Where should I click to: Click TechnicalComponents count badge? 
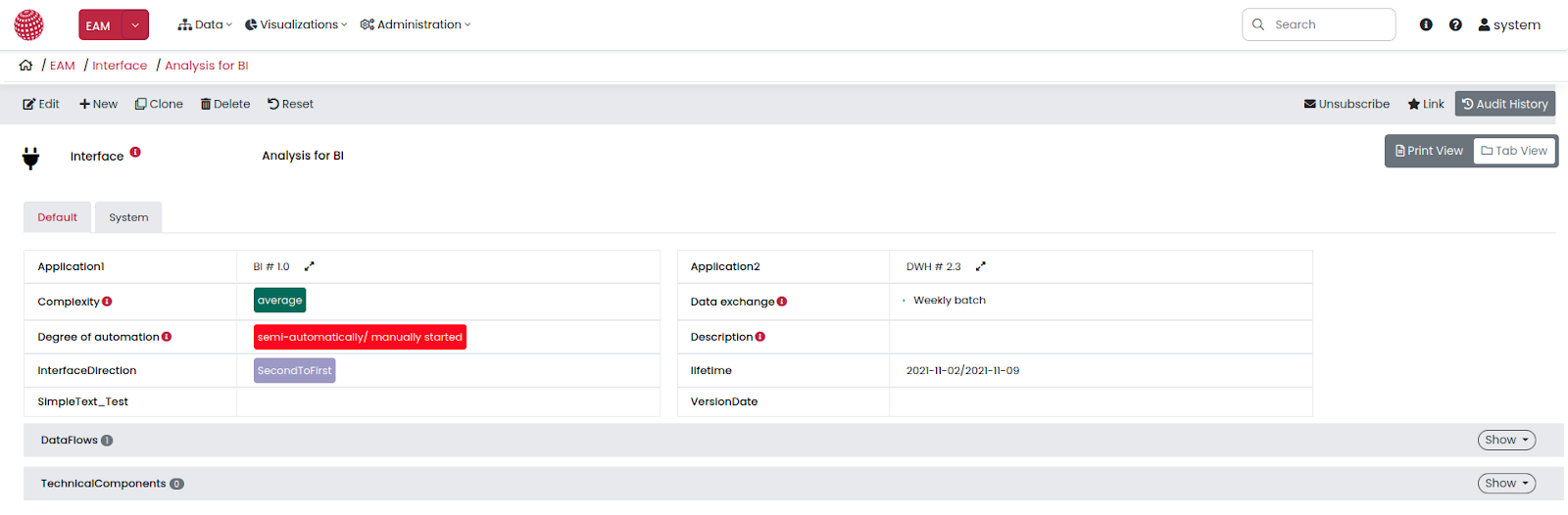click(176, 484)
